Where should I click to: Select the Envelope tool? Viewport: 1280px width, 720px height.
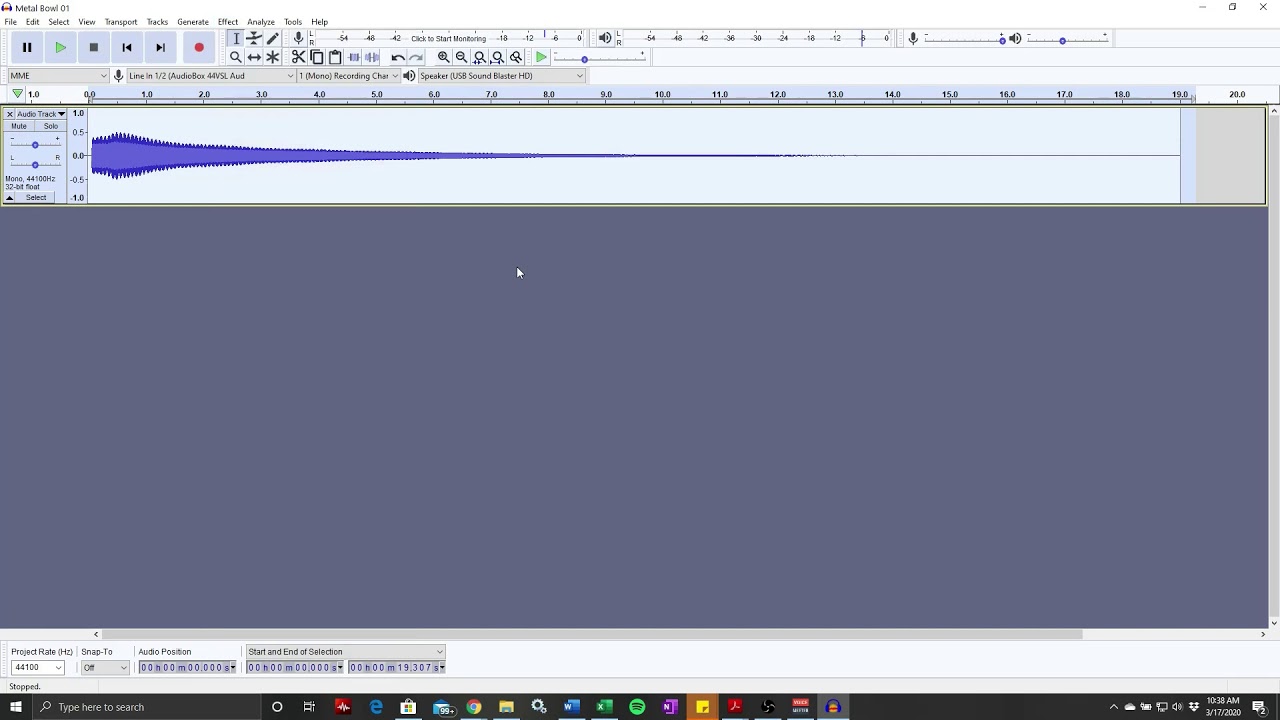click(254, 38)
